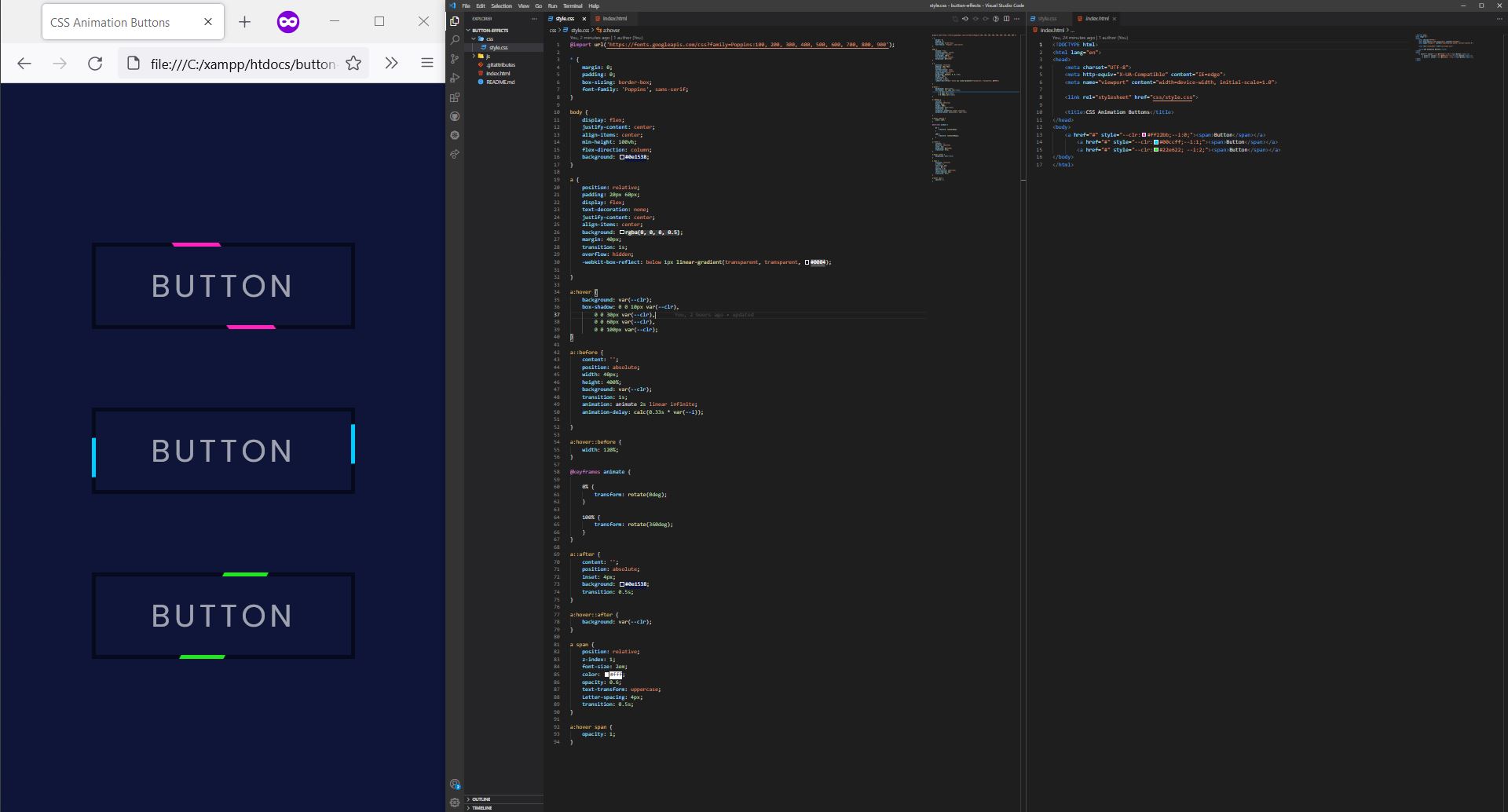
Task: Click #22e622 green color swatch in index.html
Action: (1156, 150)
